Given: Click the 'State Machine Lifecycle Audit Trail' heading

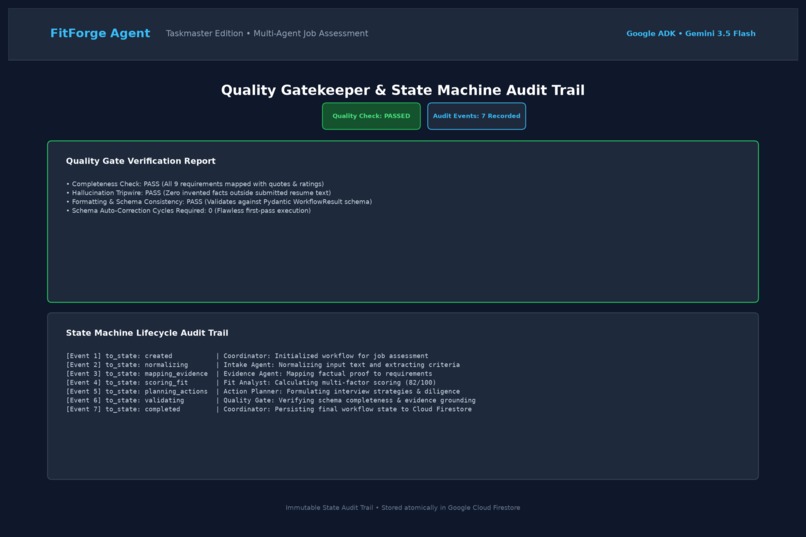Looking at the screenshot, I should point(147,333).
